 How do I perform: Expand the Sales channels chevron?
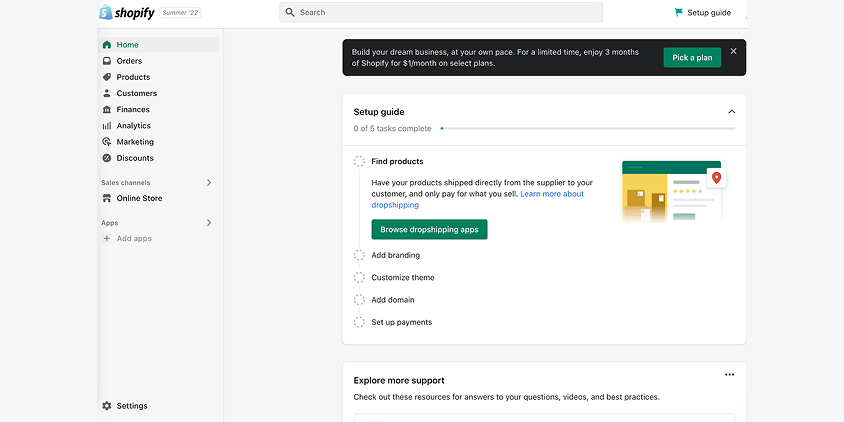(x=209, y=182)
